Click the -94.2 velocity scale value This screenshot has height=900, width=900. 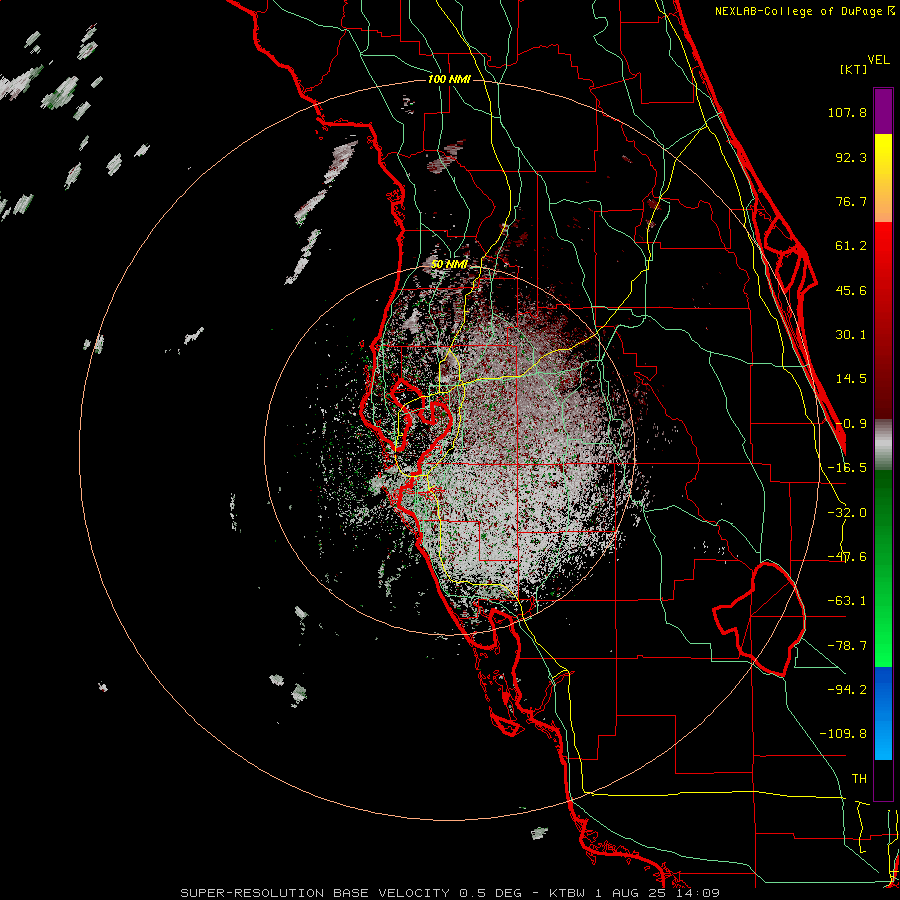coord(847,690)
